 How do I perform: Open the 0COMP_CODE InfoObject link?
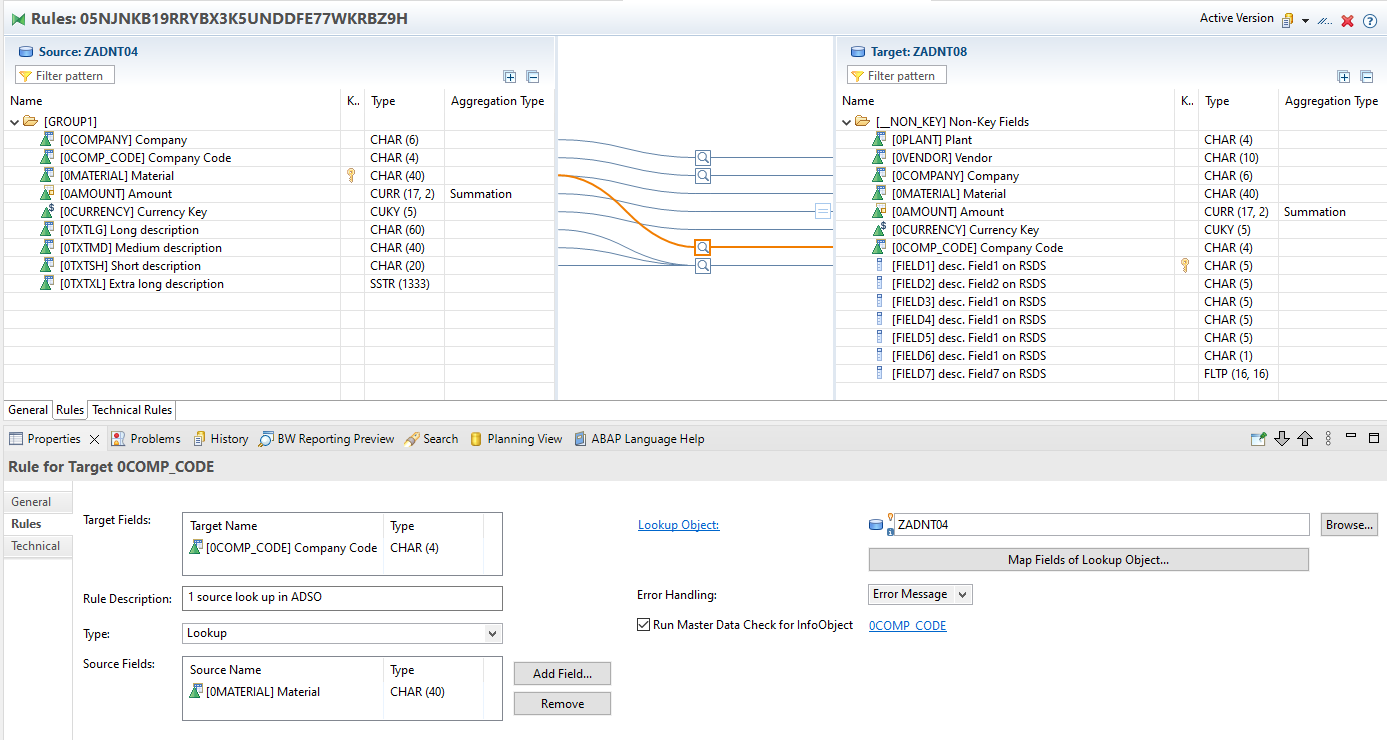tap(907, 626)
